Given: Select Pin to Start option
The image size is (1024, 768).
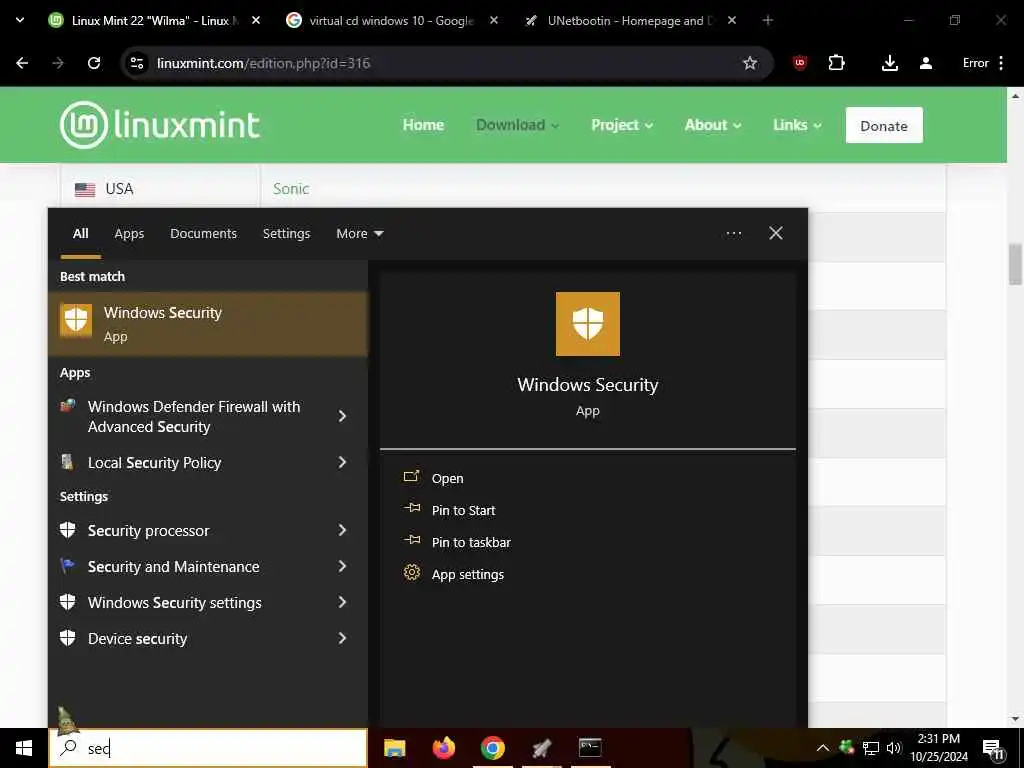Looking at the screenshot, I should [x=463, y=511].
